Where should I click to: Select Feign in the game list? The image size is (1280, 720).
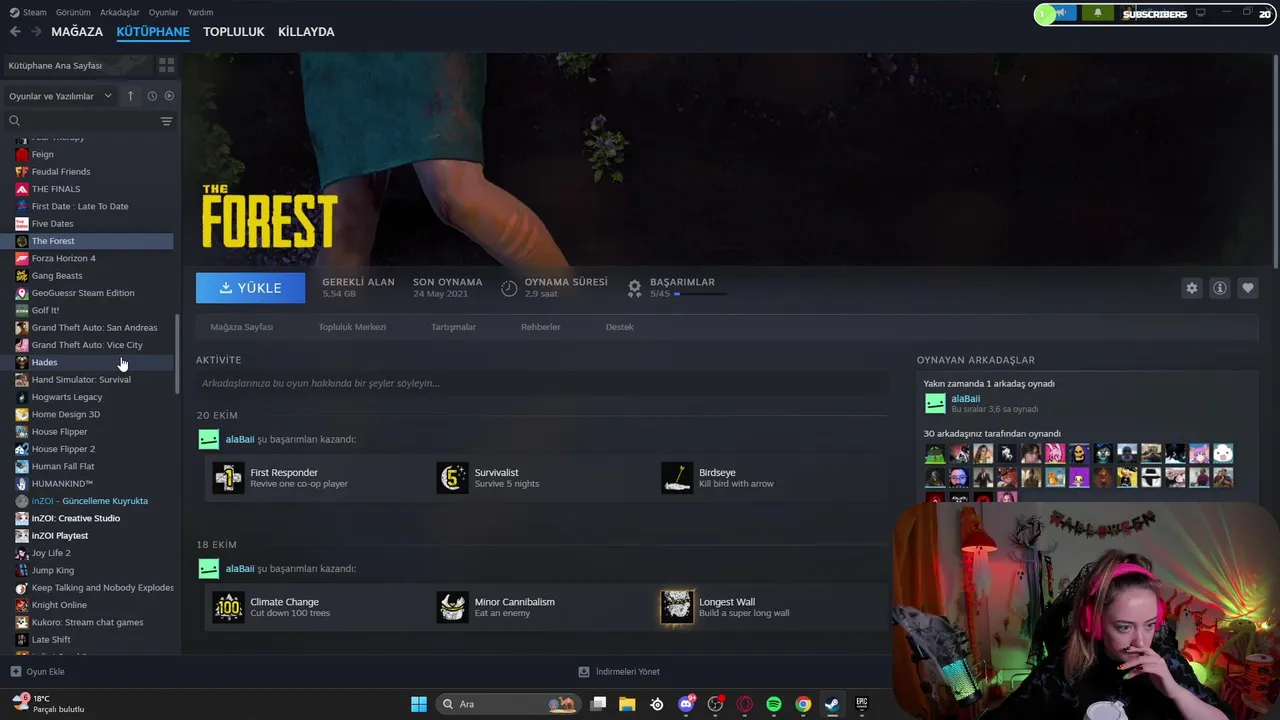94,154
